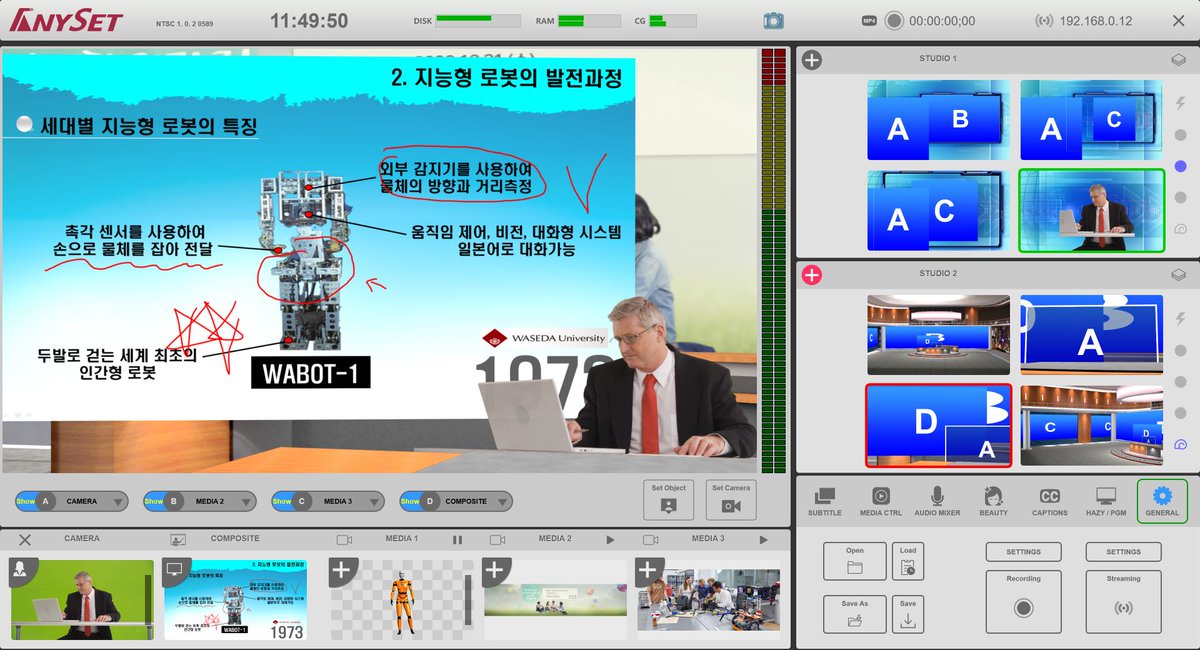Select second gray dot in Studio 2
The height and width of the screenshot is (650, 1200).
tap(1180, 382)
